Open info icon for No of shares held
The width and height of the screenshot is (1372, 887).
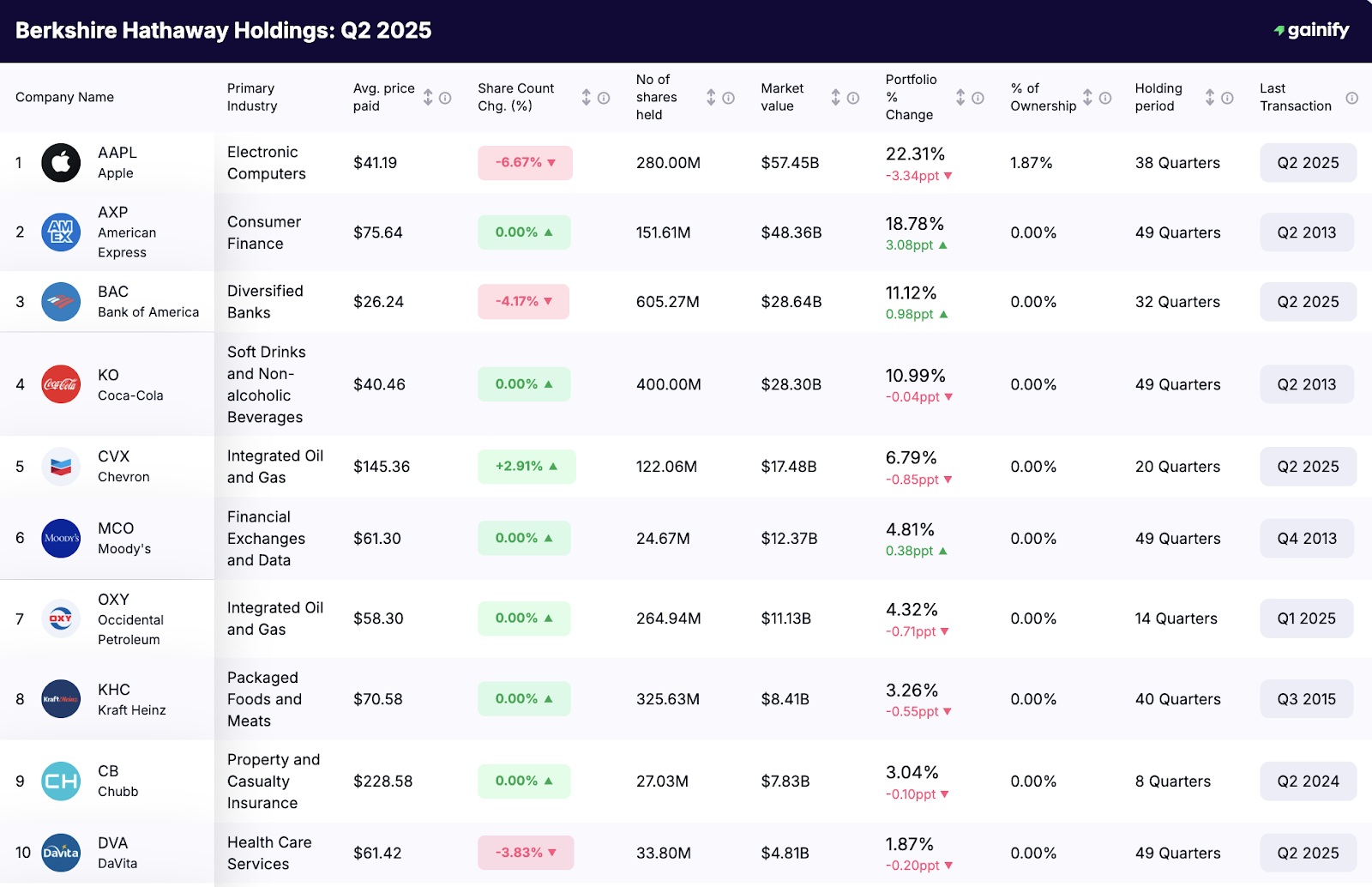728,98
